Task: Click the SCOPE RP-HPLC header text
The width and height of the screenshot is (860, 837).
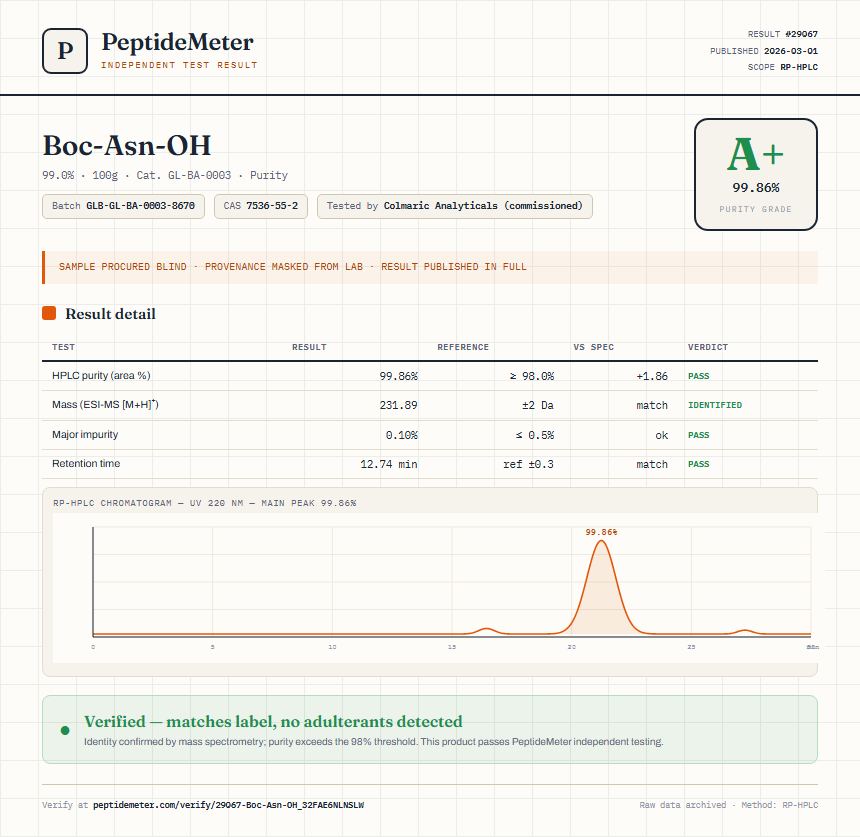Action: [x=783, y=67]
